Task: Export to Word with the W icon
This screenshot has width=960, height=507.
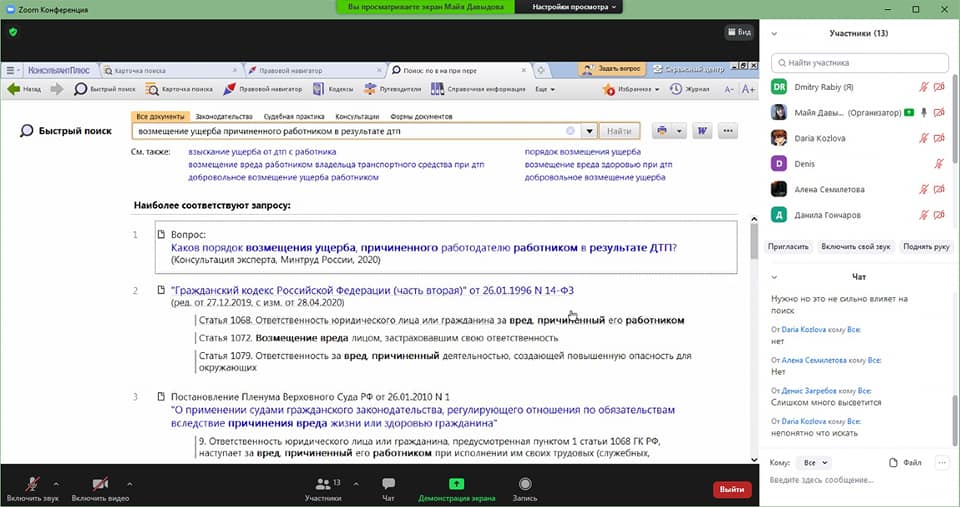Action: click(702, 131)
